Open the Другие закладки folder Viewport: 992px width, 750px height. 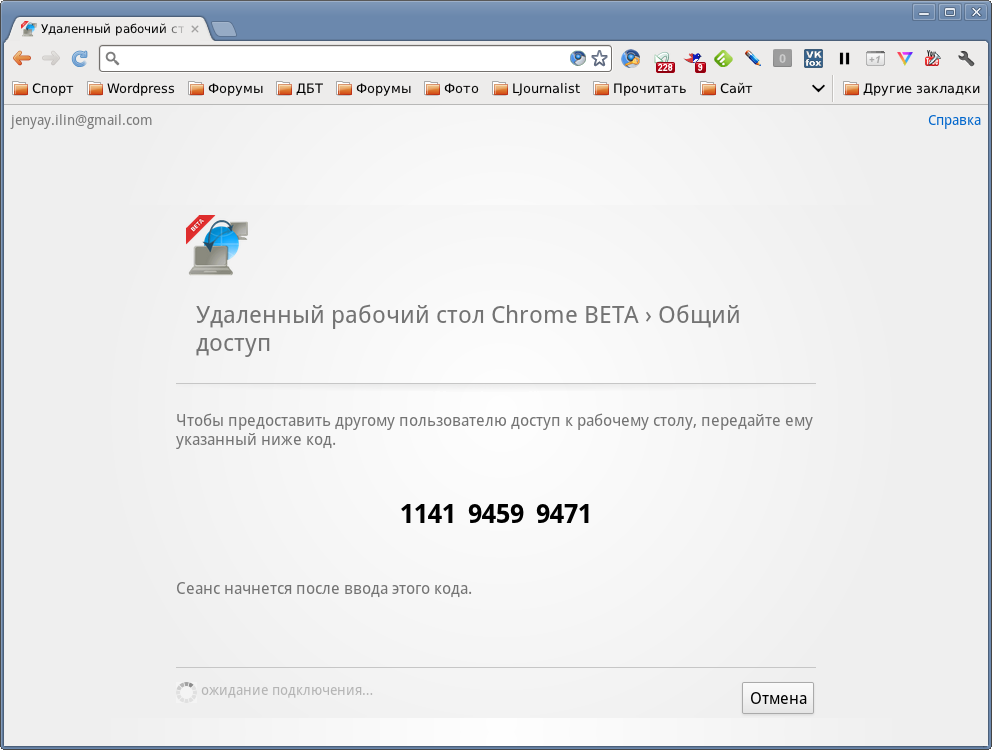tap(912, 89)
